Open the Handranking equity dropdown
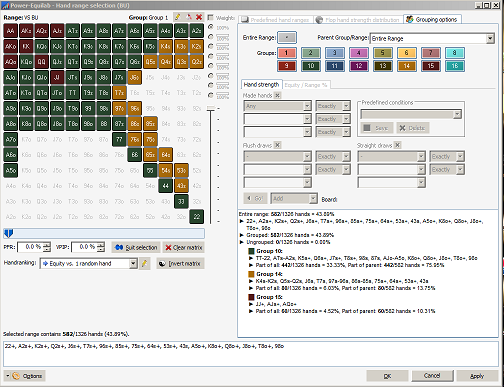This screenshot has height=387, width=504. point(133,264)
